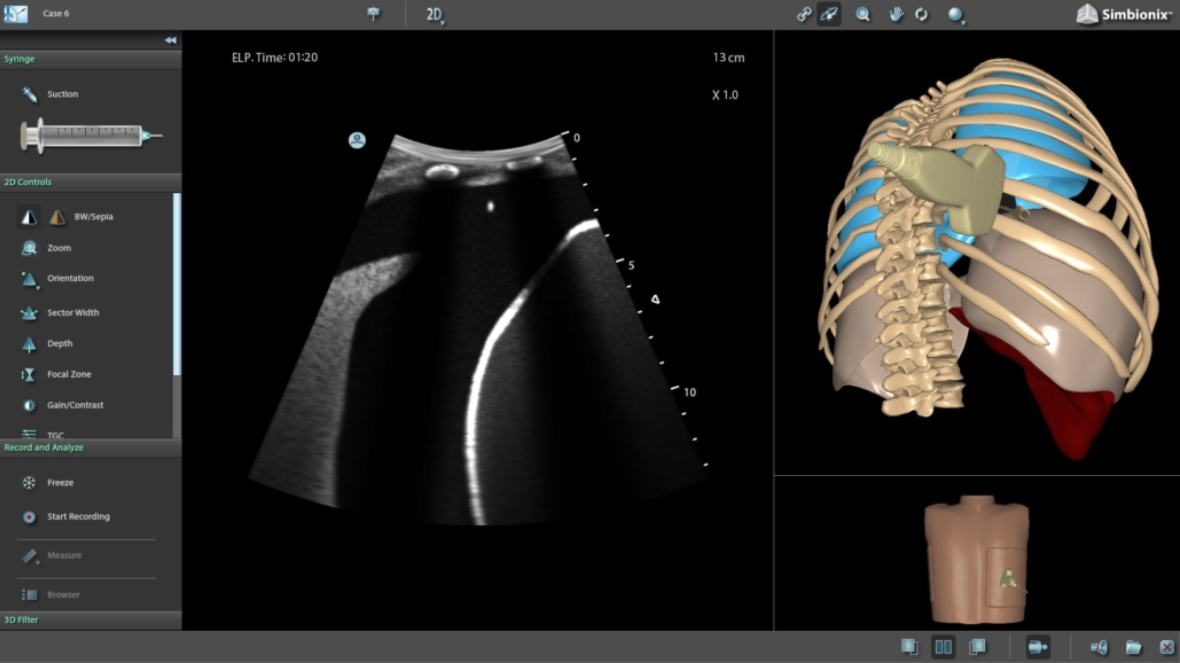Collapse the left panel with double-arrow
The image size is (1180, 663).
click(170, 40)
